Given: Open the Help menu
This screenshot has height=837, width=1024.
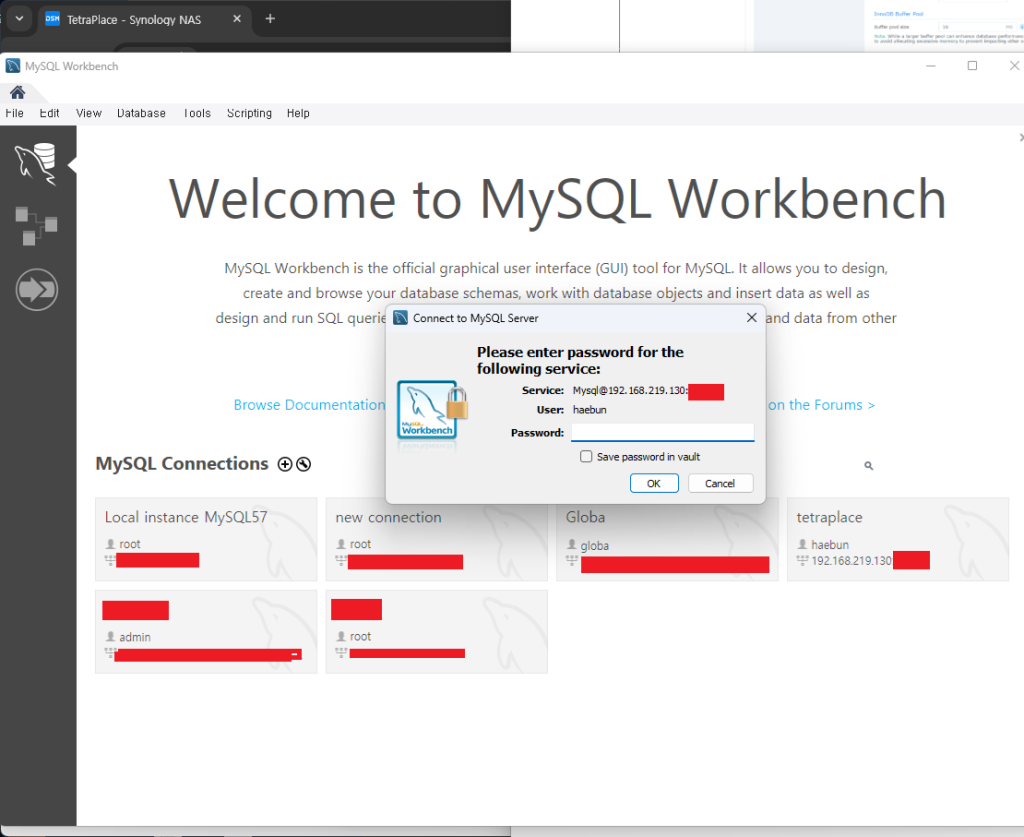Looking at the screenshot, I should (298, 113).
